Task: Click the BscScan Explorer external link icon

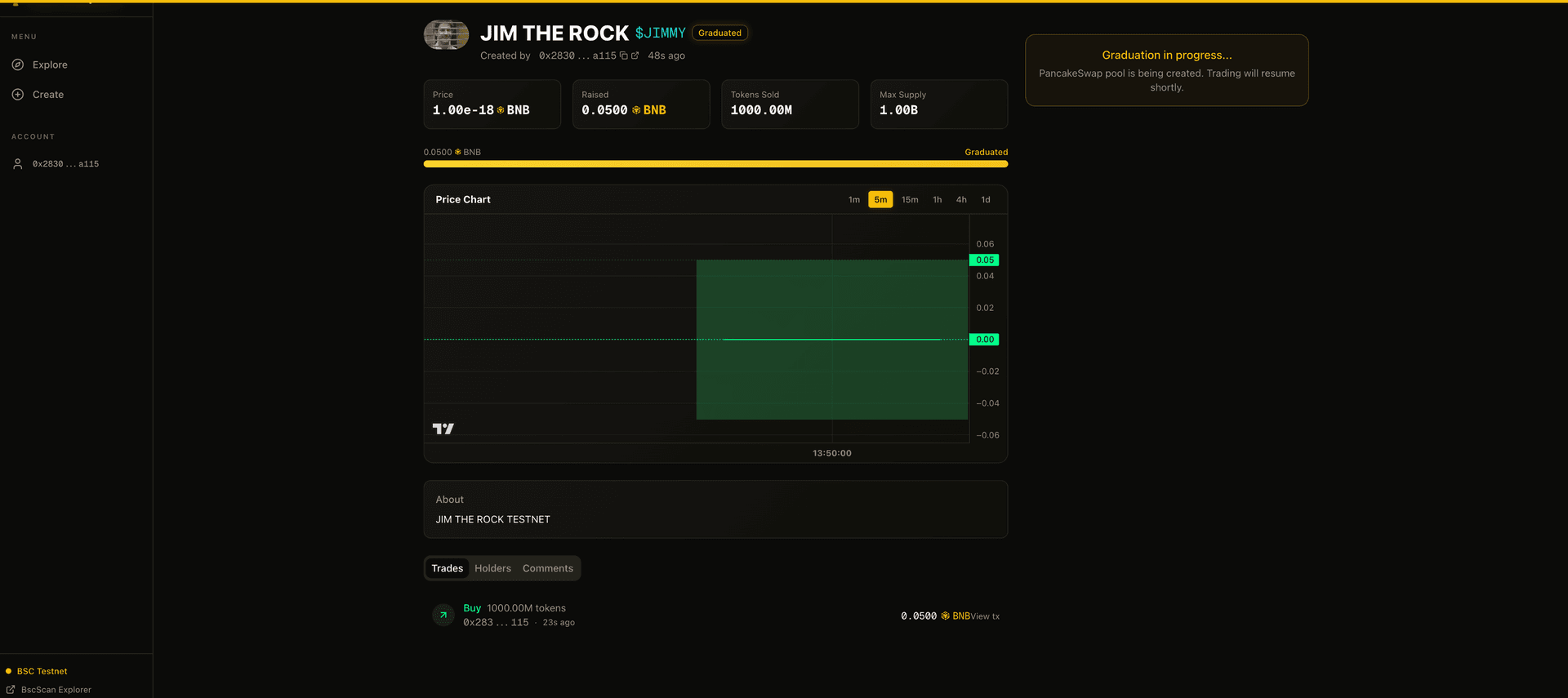Action: pyautogui.click(x=11, y=690)
